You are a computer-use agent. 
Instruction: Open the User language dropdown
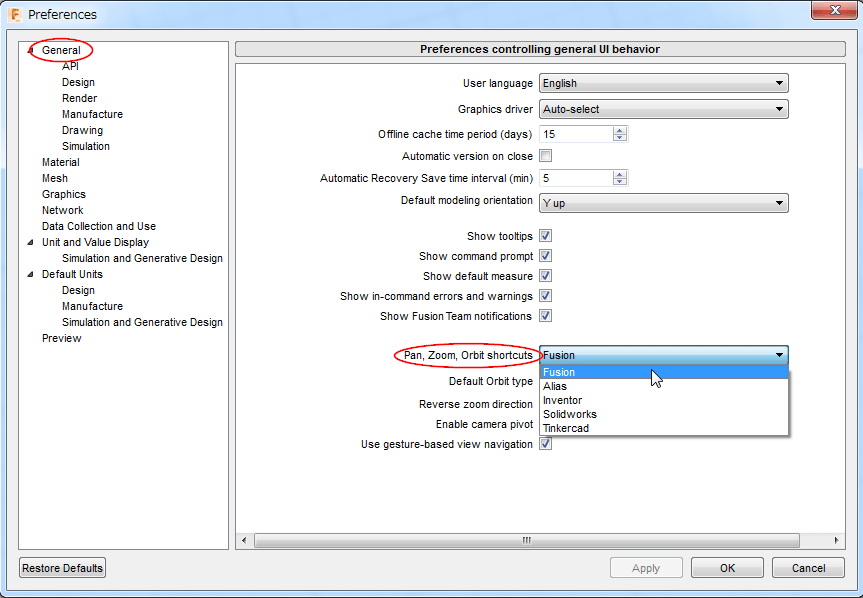tap(780, 83)
